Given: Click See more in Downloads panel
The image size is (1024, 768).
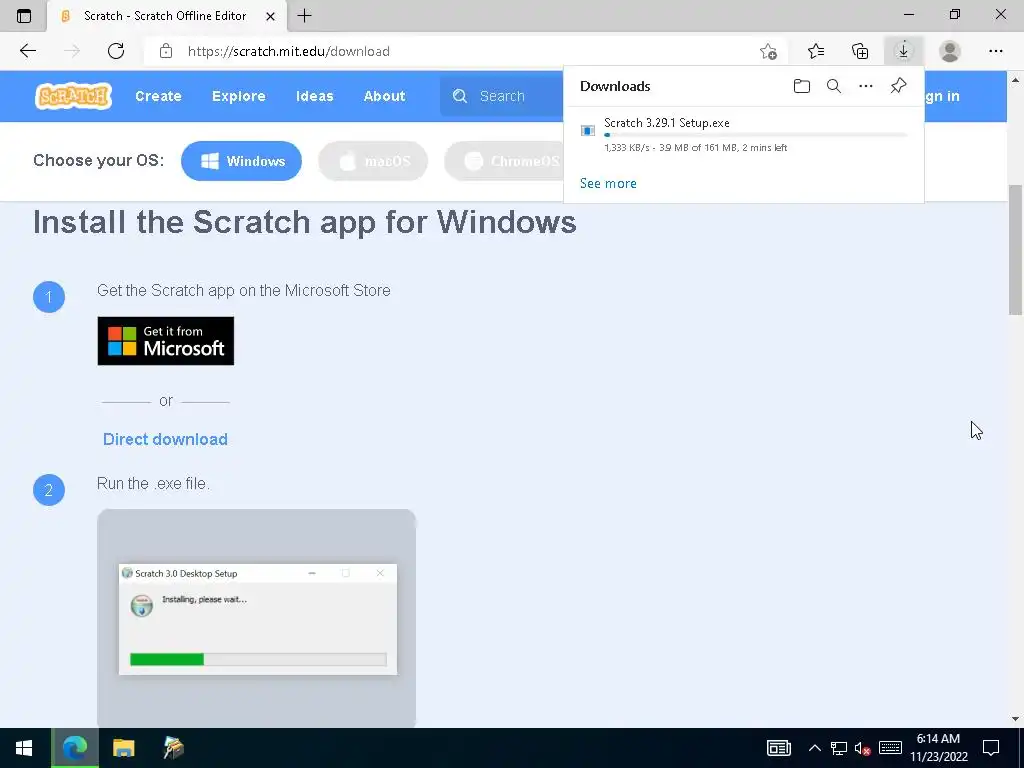Looking at the screenshot, I should (608, 184).
